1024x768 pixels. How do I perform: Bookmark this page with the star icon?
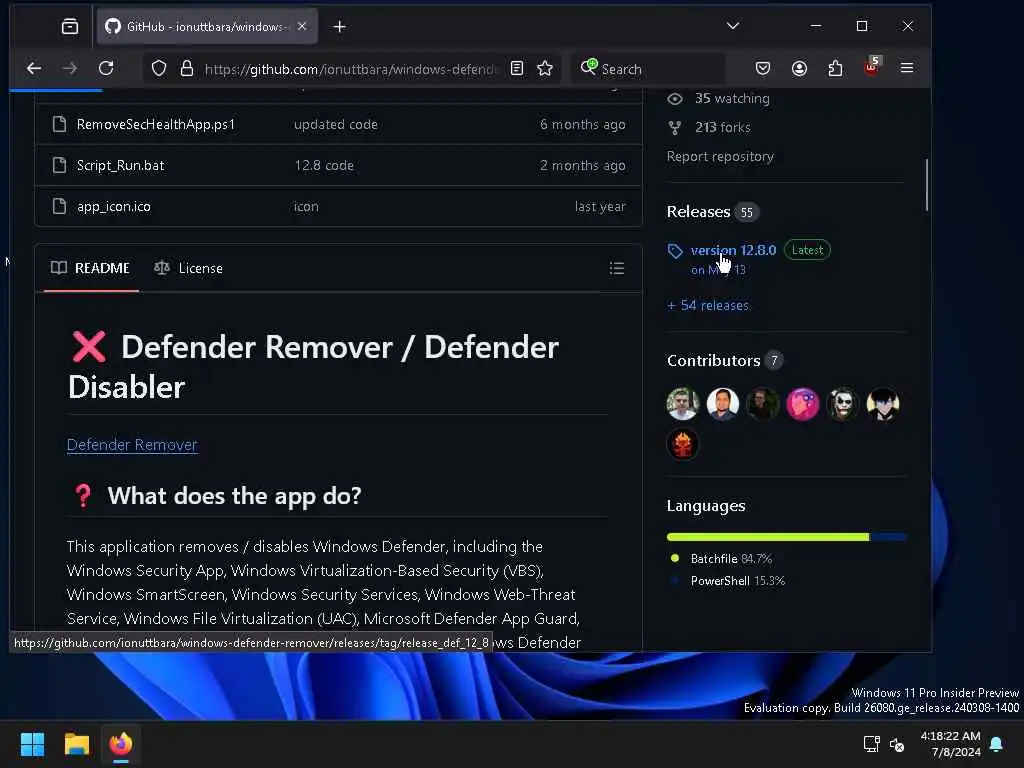(545, 68)
